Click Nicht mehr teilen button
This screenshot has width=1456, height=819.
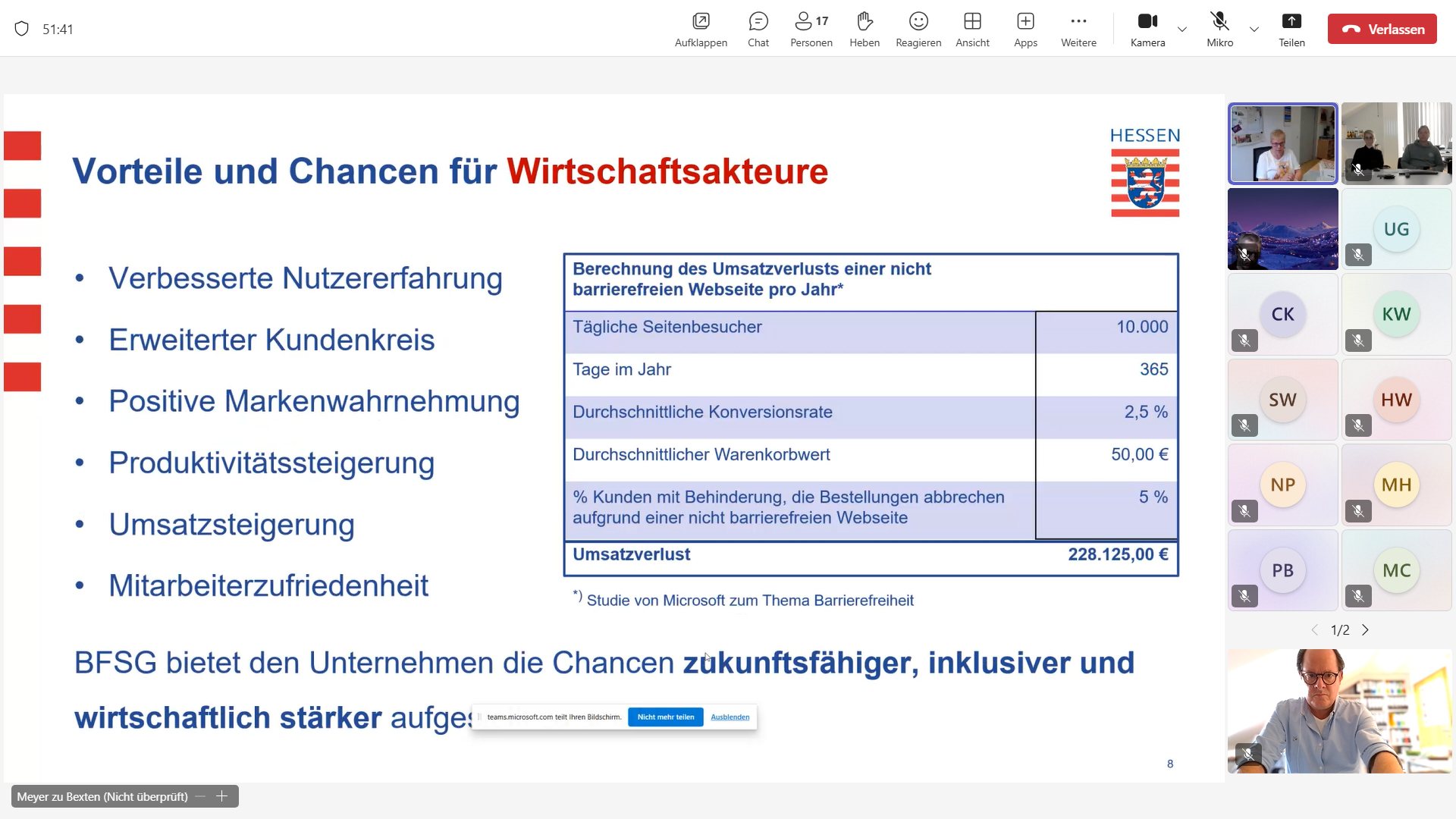coord(665,717)
